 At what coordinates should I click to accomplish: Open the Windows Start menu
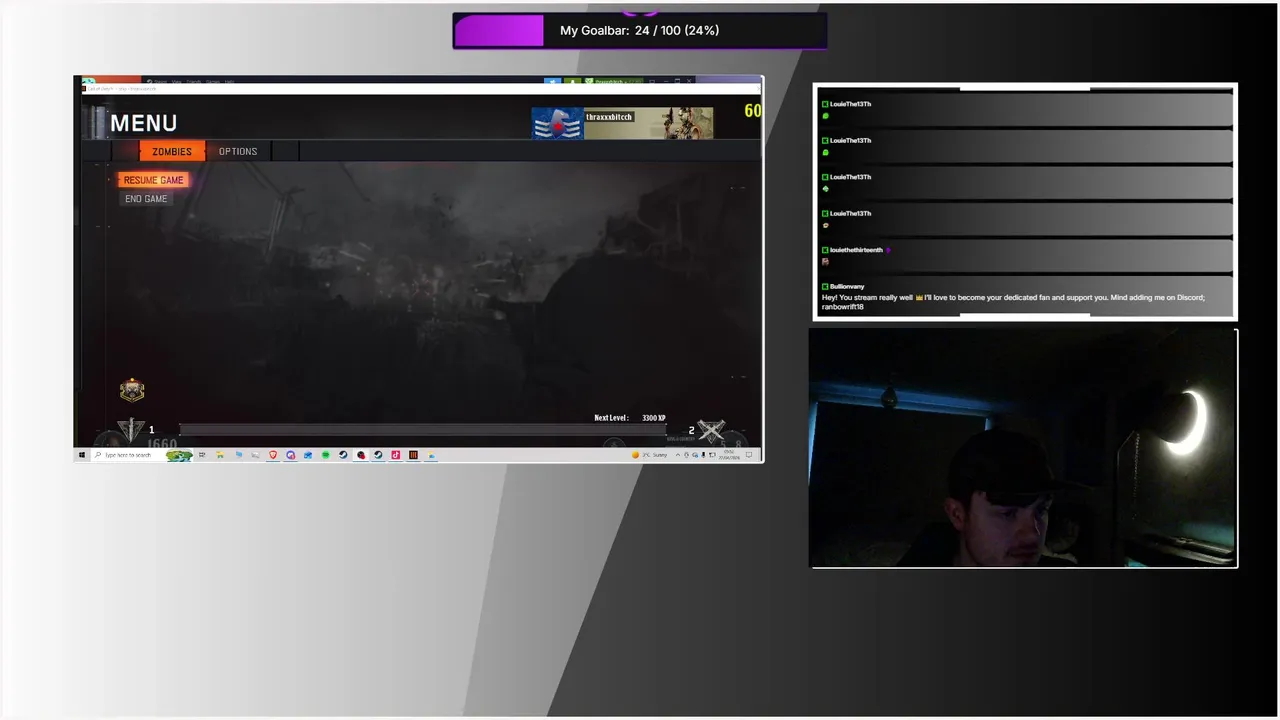[x=82, y=455]
